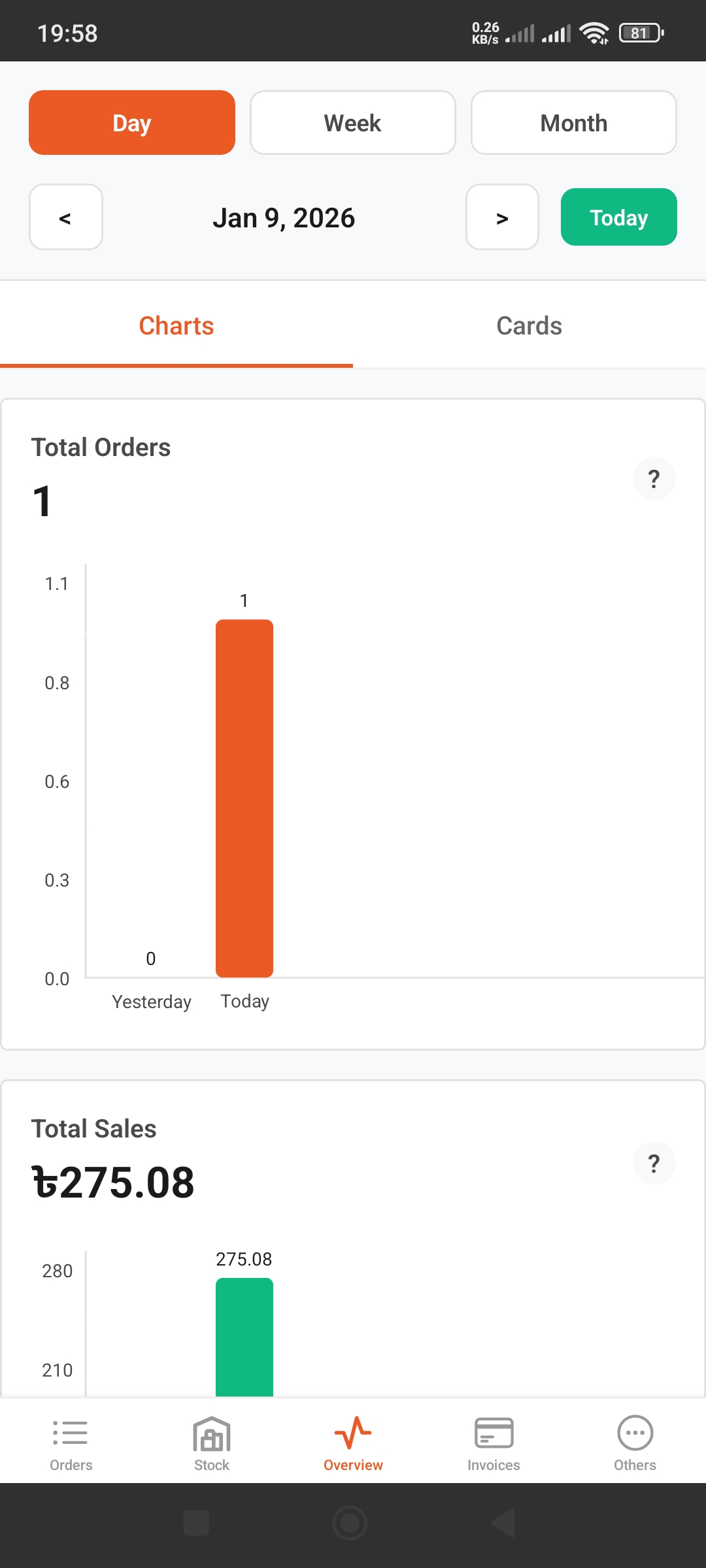The image size is (706, 1568).
Task: Tap Total Sales help question mark
Action: (x=654, y=1163)
